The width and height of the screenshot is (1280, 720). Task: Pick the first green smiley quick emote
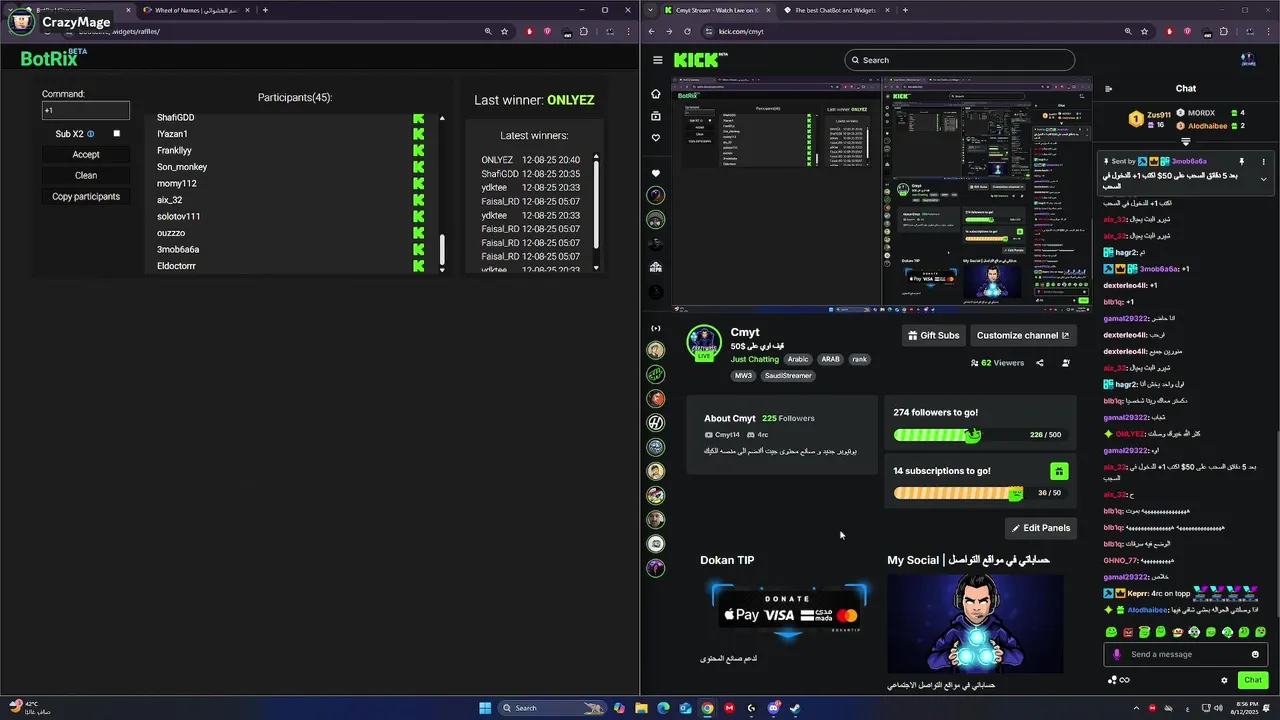pos(1112,632)
